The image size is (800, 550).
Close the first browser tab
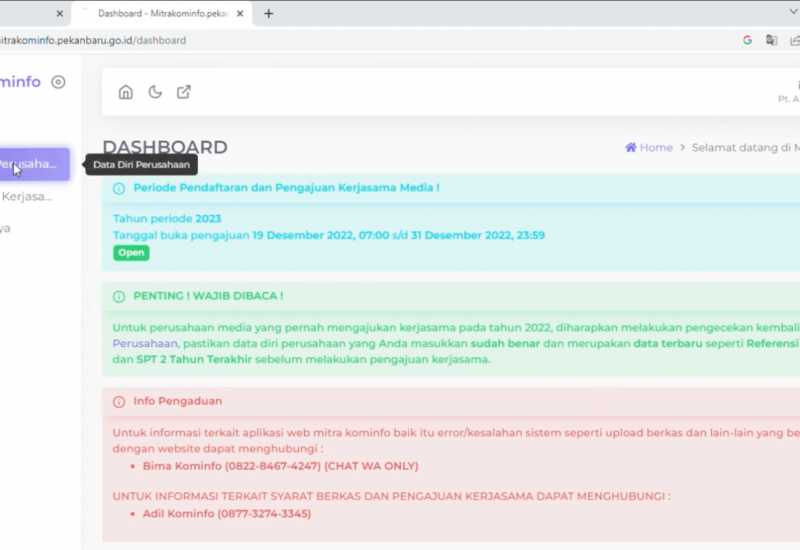[60, 14]
